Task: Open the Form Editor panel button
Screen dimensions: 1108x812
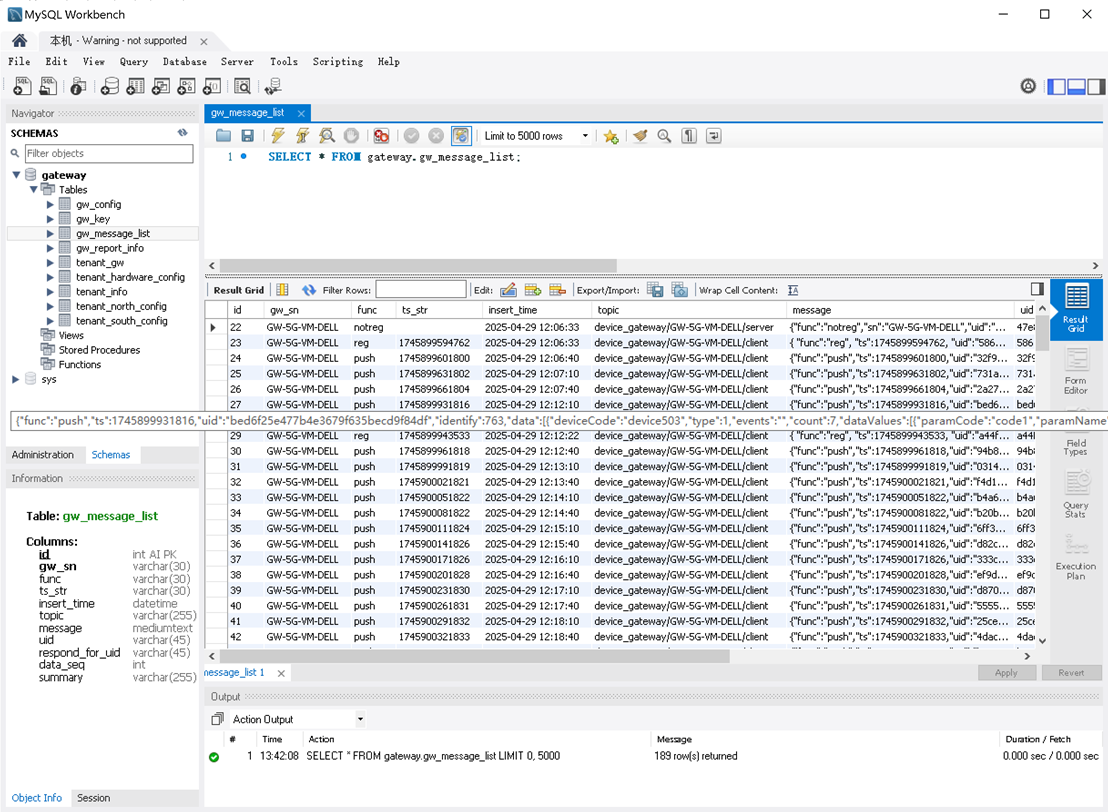Action: point(1075,371)
